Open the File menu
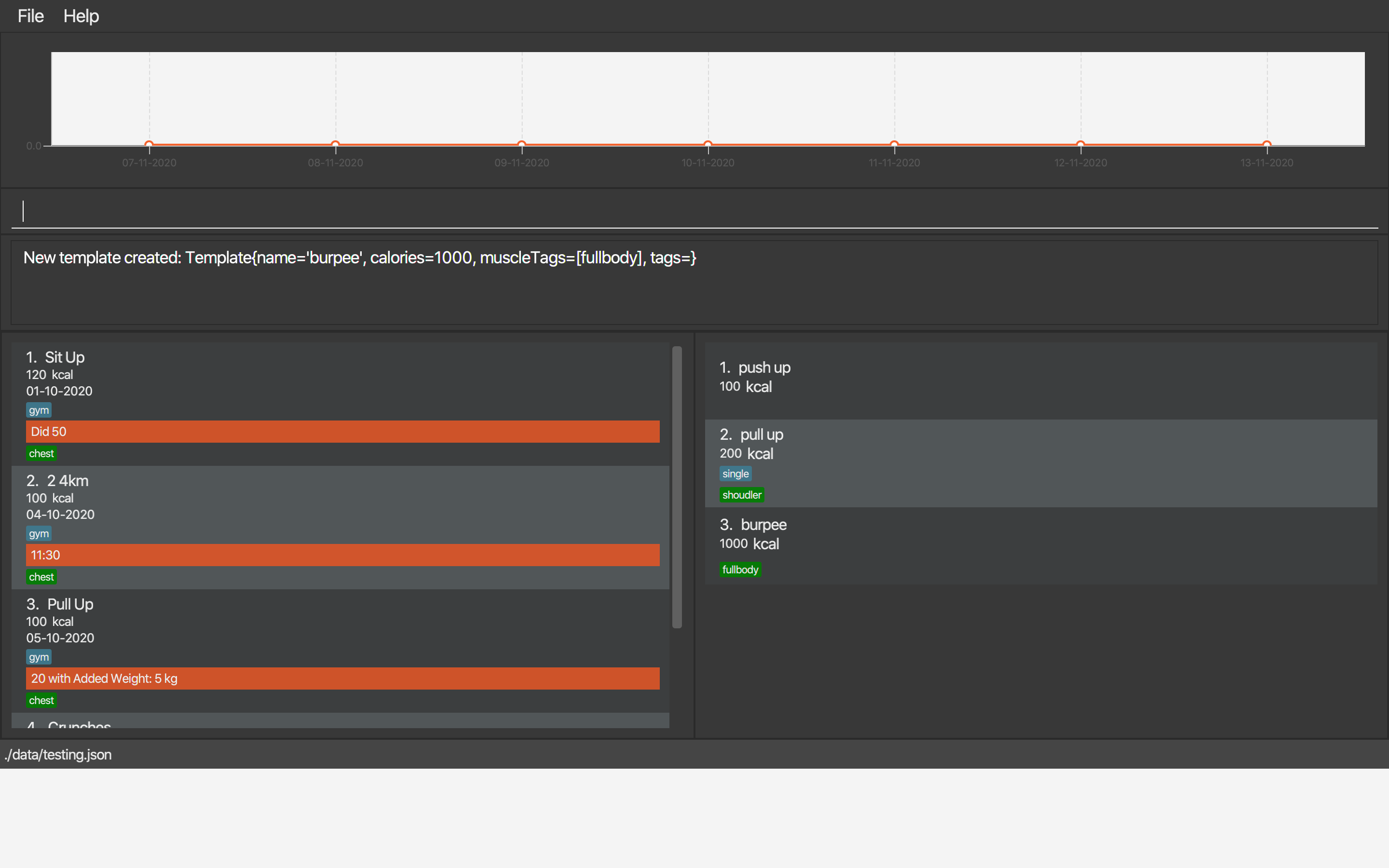 pyautogui.click(x=30, y=16)
